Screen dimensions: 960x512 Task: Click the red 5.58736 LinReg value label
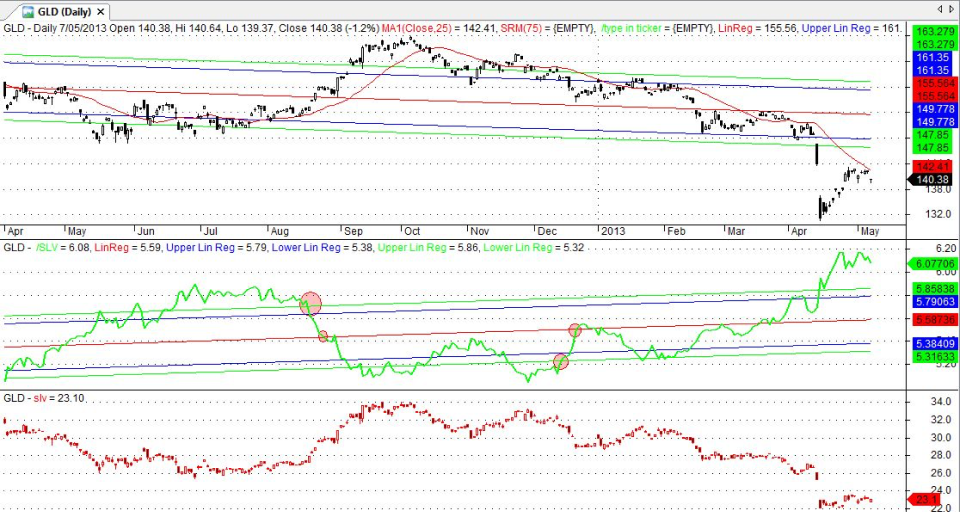pyautogui.click(x=933, y=320)
